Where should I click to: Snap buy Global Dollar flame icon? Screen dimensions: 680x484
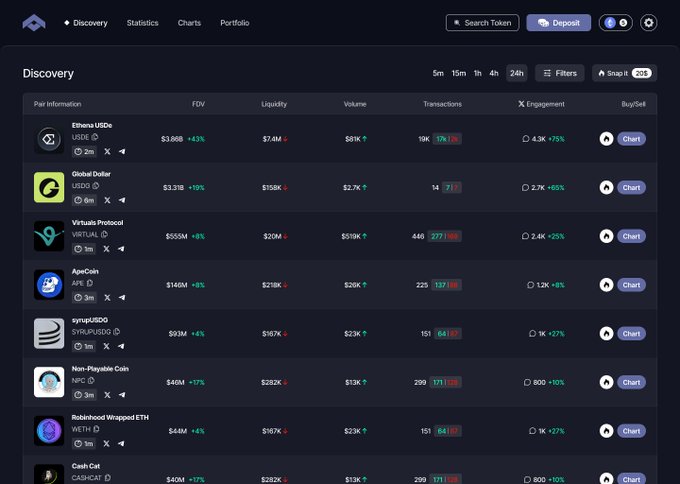point(606,187)
